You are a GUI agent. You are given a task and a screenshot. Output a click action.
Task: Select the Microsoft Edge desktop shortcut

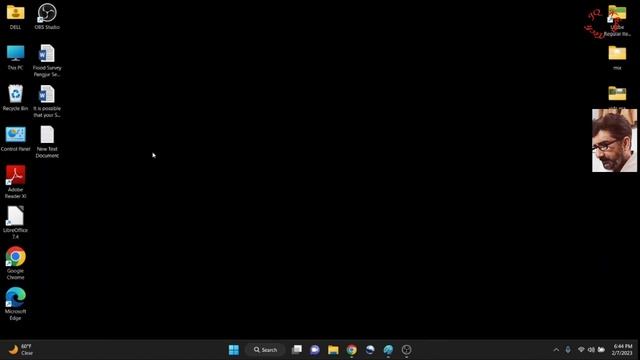pyautogui.click(x=16, y=304)
